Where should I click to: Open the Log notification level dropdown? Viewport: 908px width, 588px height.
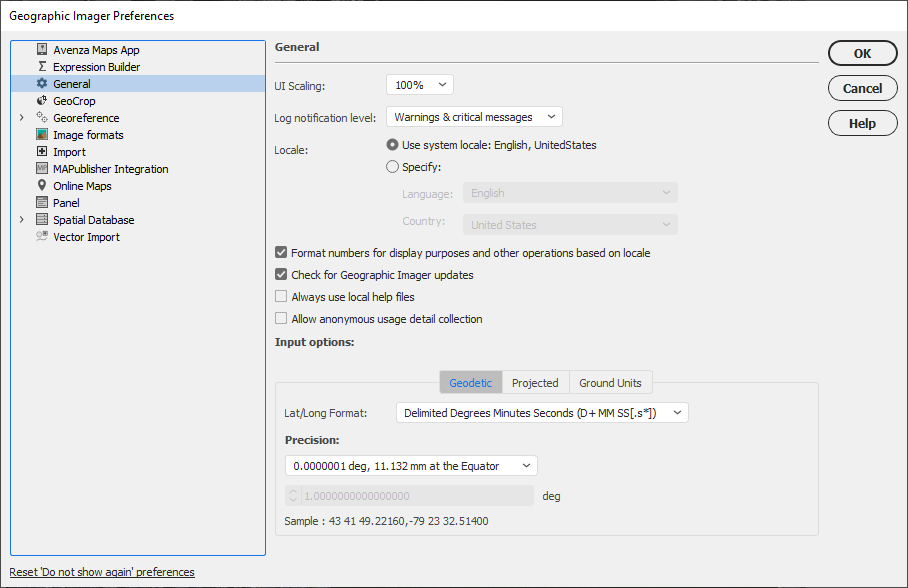474,117
